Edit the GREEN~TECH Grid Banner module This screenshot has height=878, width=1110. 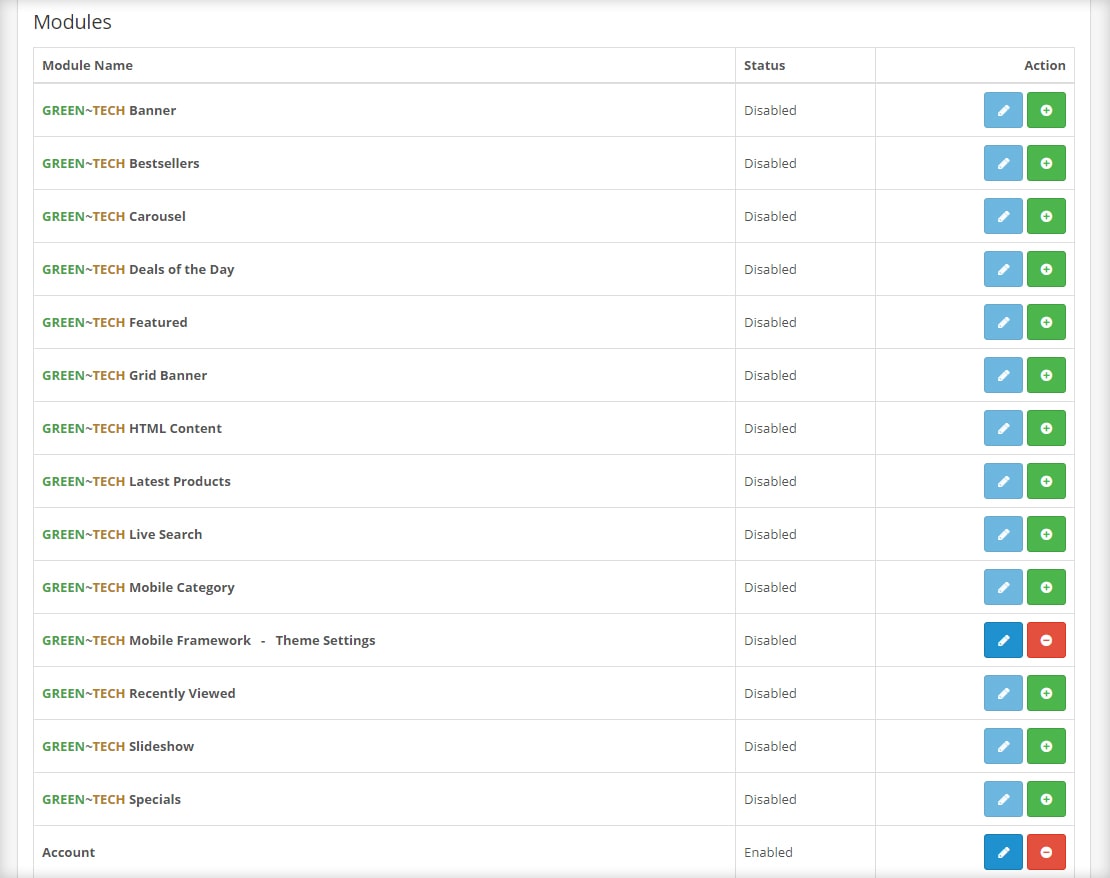click(1003, 375)
